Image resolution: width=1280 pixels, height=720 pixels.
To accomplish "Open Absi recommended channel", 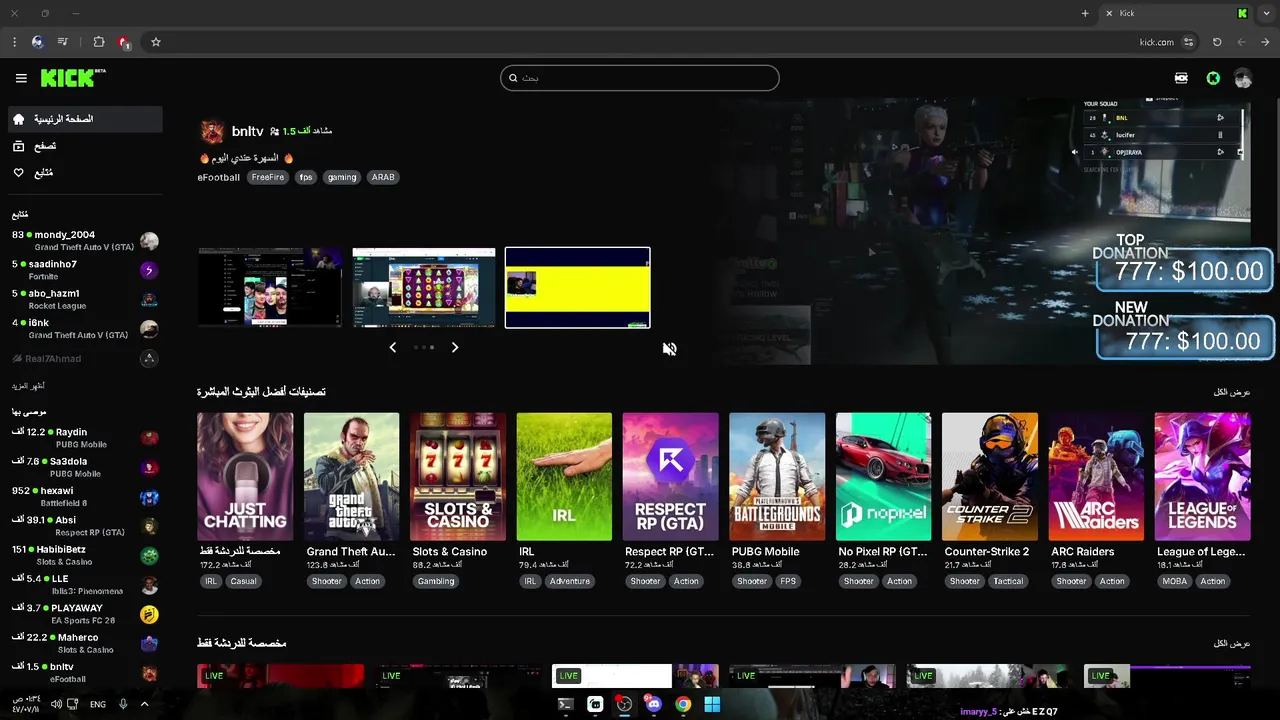I will point(84,526).
